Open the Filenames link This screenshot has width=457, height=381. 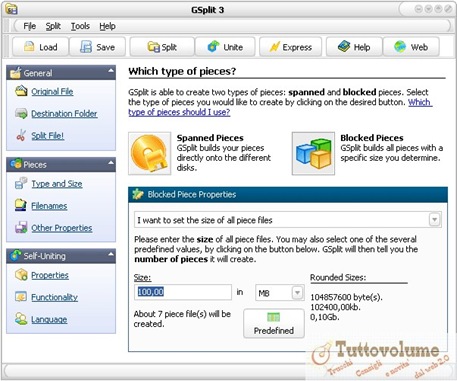[49, 206]
